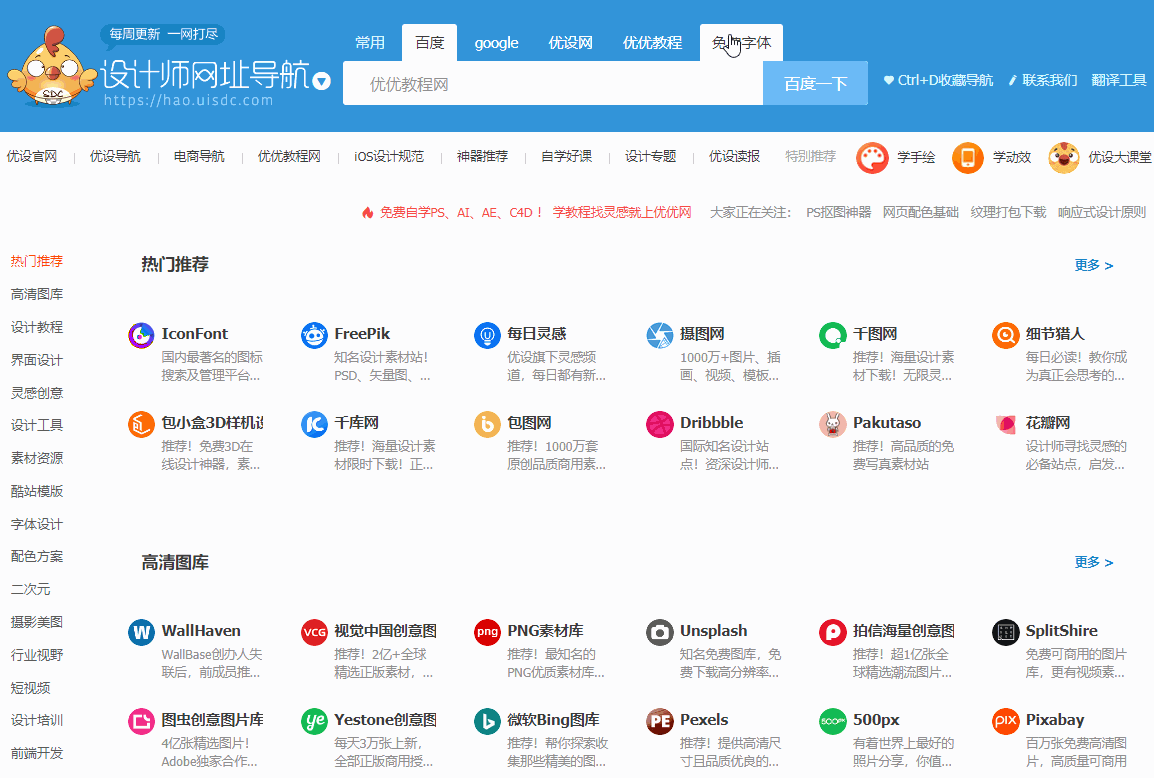
Task: Open the 翻译工具 link
Action: [1119, 80]
